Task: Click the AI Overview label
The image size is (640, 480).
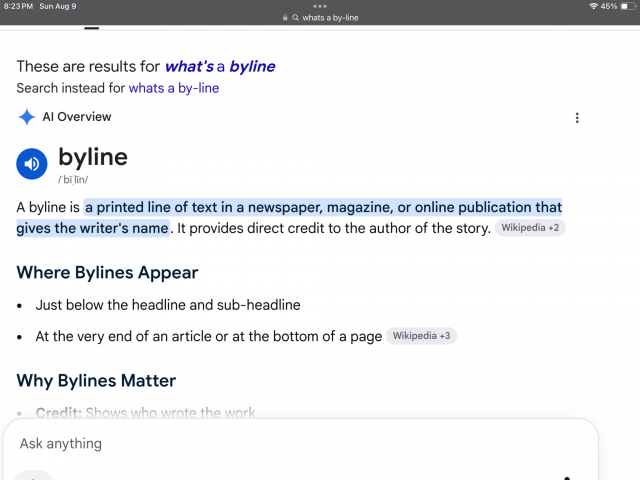Action: pyautogui.click(x=77, y=117)
